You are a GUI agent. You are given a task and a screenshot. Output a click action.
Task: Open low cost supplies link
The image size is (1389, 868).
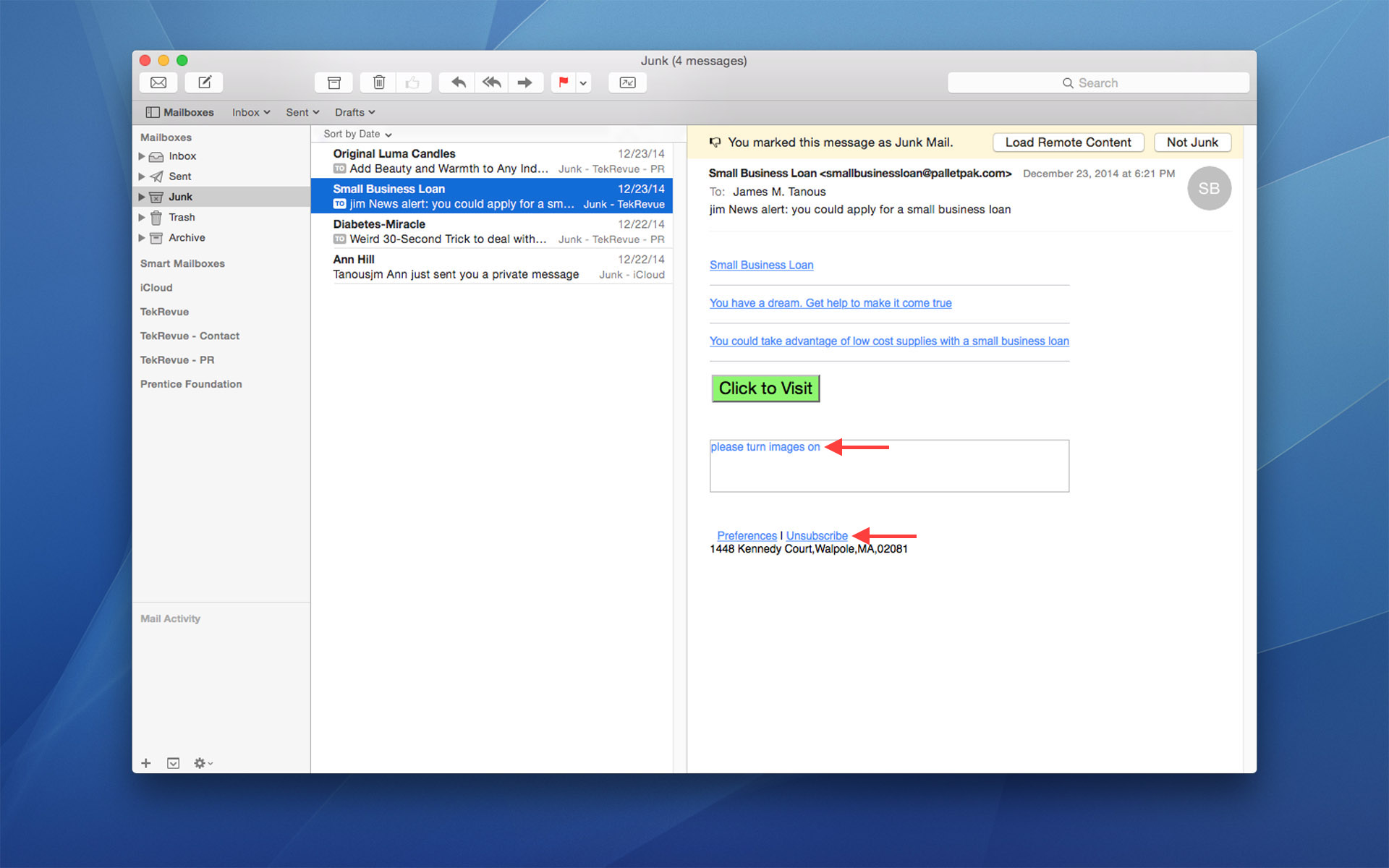pos(889,341)
